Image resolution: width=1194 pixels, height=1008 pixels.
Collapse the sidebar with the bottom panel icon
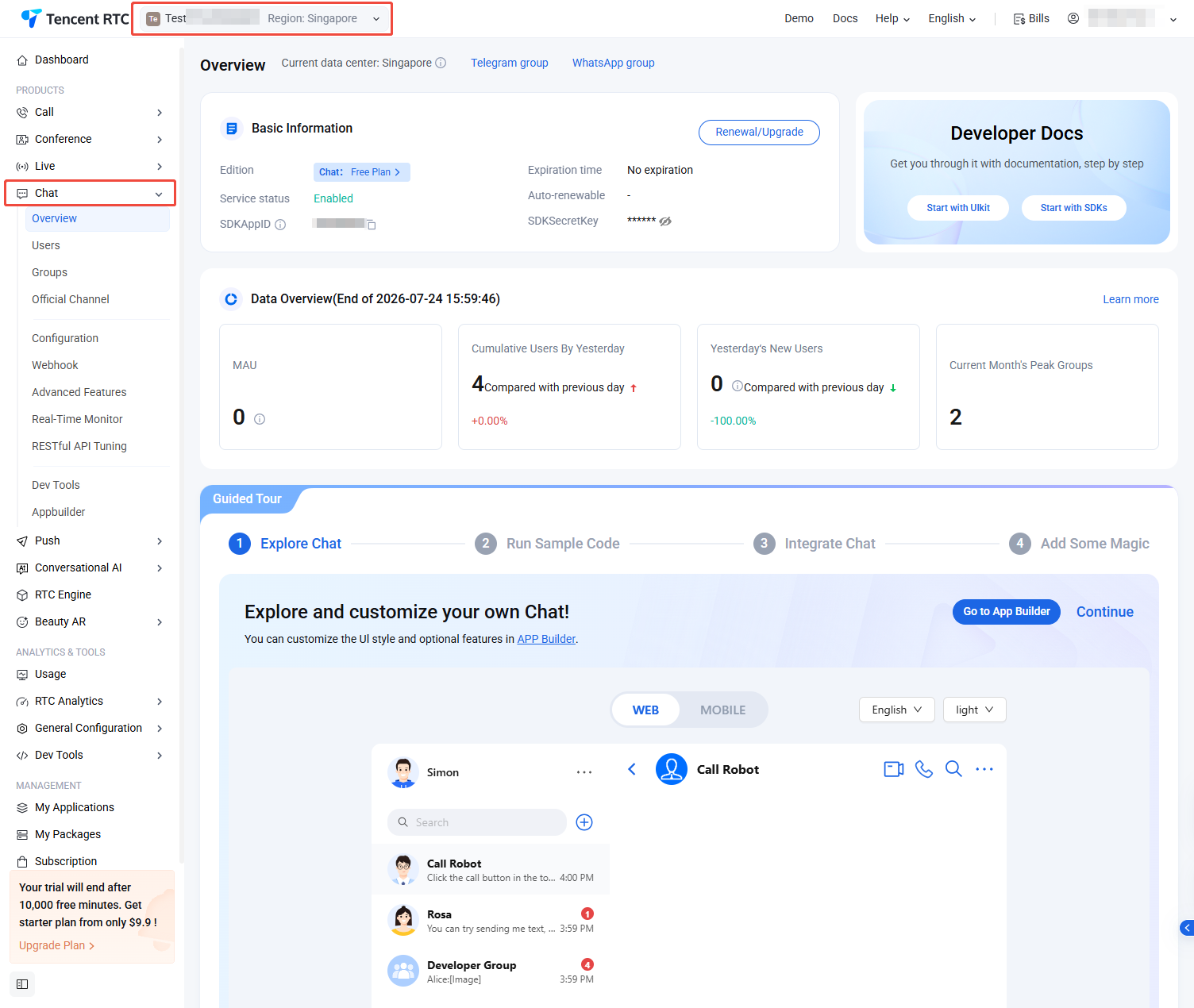[22, 984]
